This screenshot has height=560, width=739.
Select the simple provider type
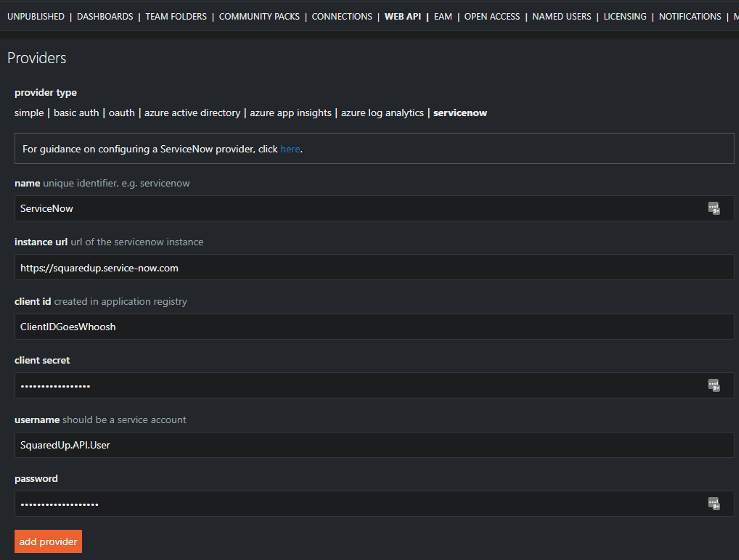tap(29, 113)
